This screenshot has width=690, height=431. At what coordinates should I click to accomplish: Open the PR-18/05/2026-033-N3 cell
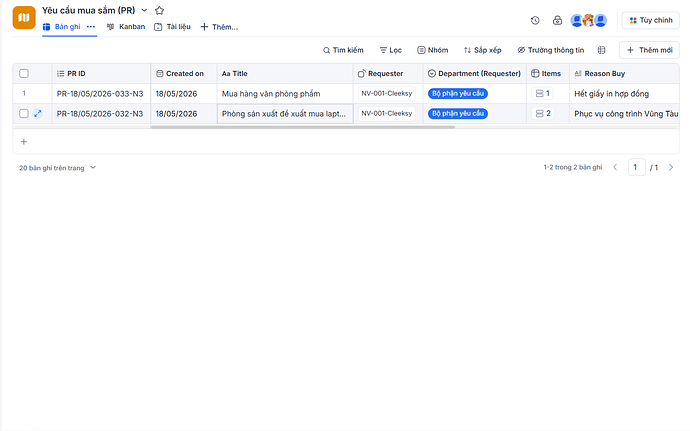(101, 94)
